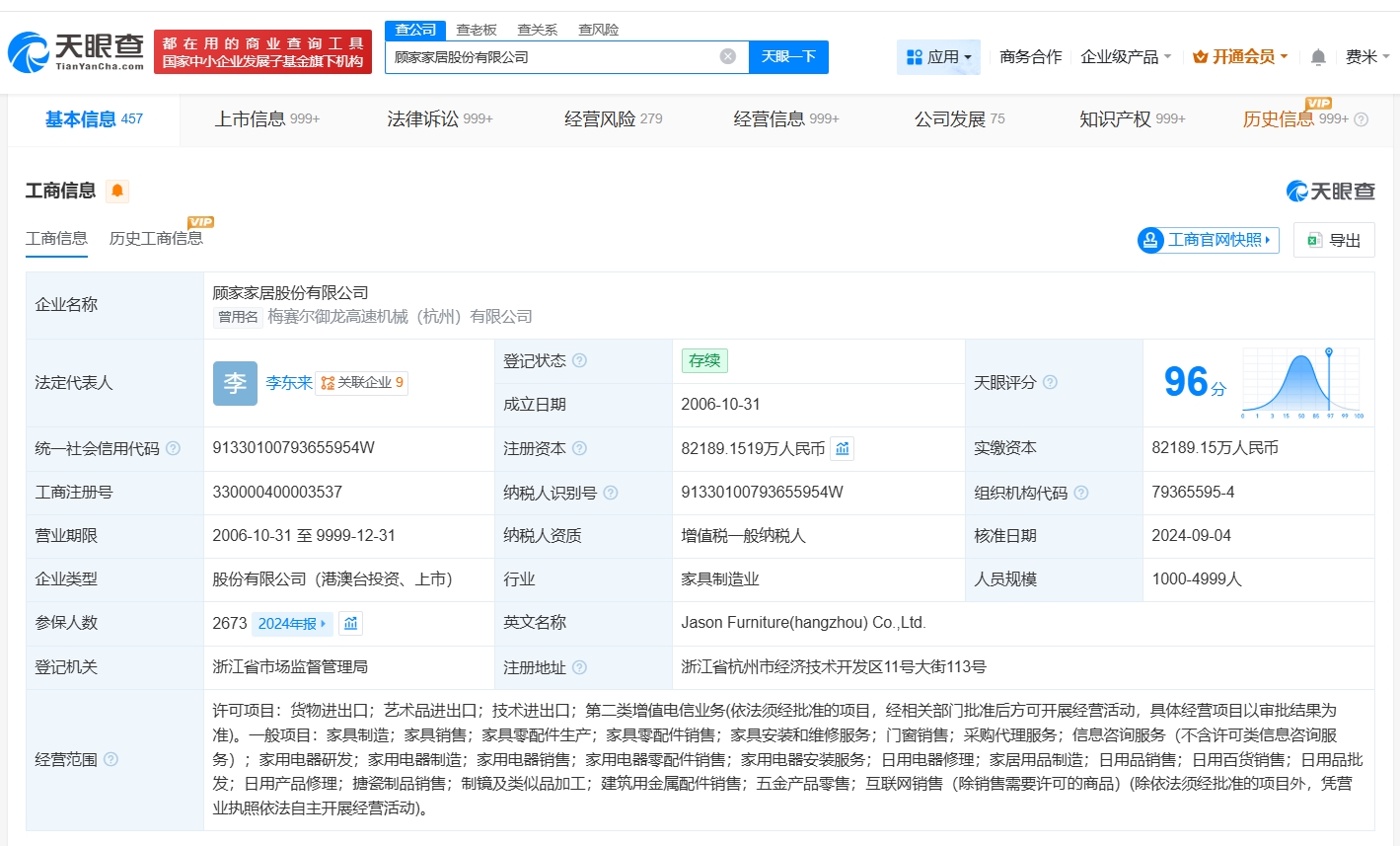The width and height of the screenshot is (1400, 846).
Task: Open notifications bell icon in header
Action: tap(1317, 57)
